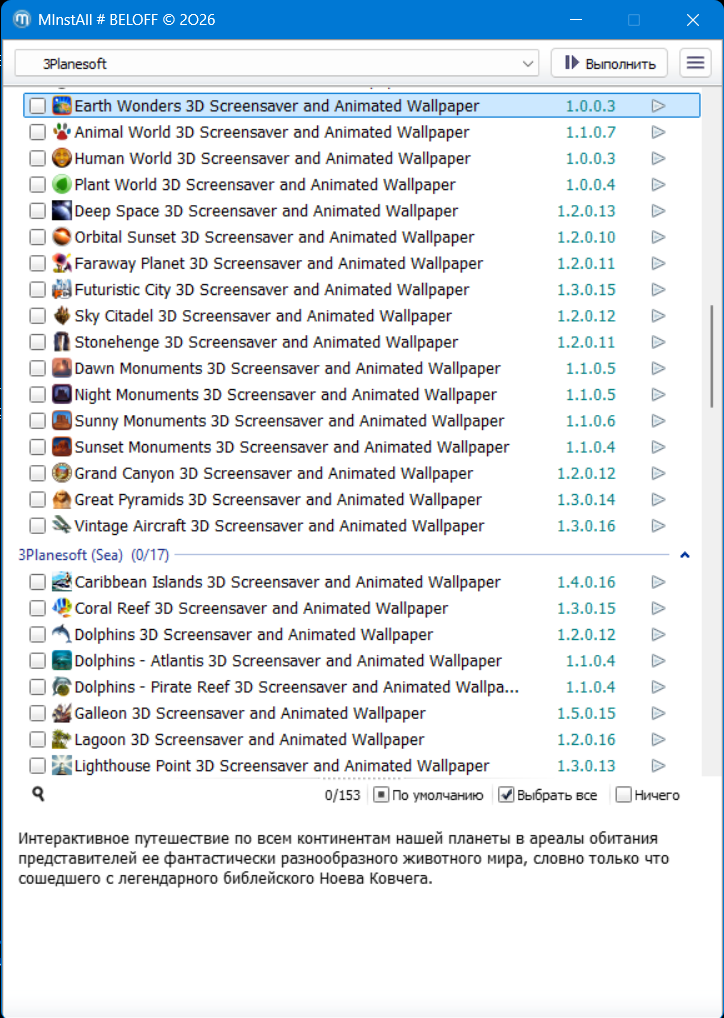Check the Earth Wonders 3D Screensaver box

click(38, 106)
